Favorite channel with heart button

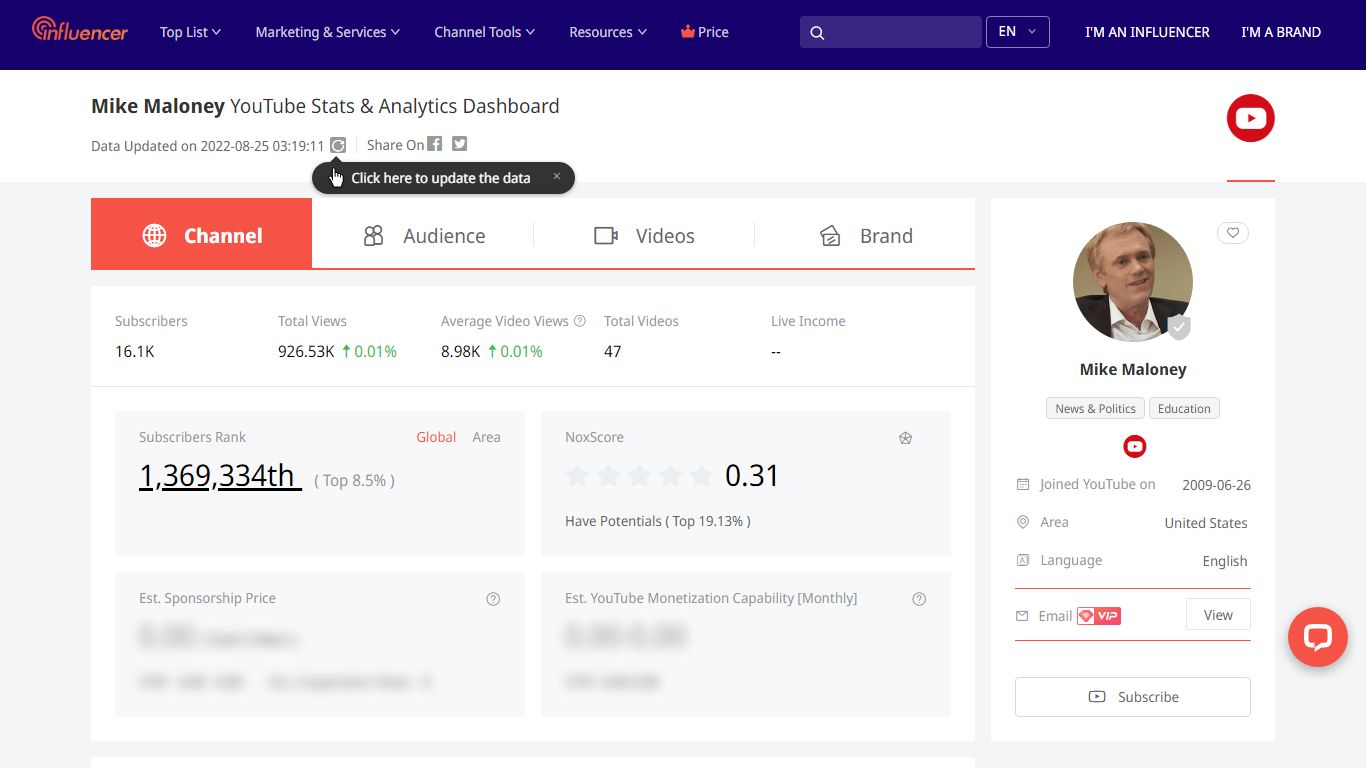click(1233, 233)
